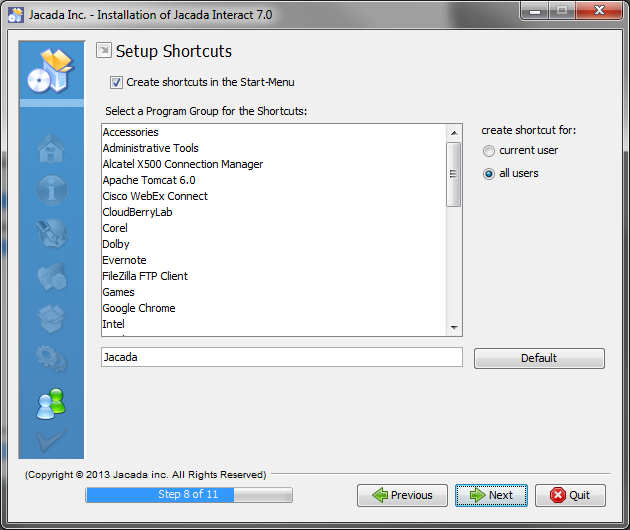Select Games program group
Image resolution: width=630 pixels, height=530 pixels.
tap(274, 292)
